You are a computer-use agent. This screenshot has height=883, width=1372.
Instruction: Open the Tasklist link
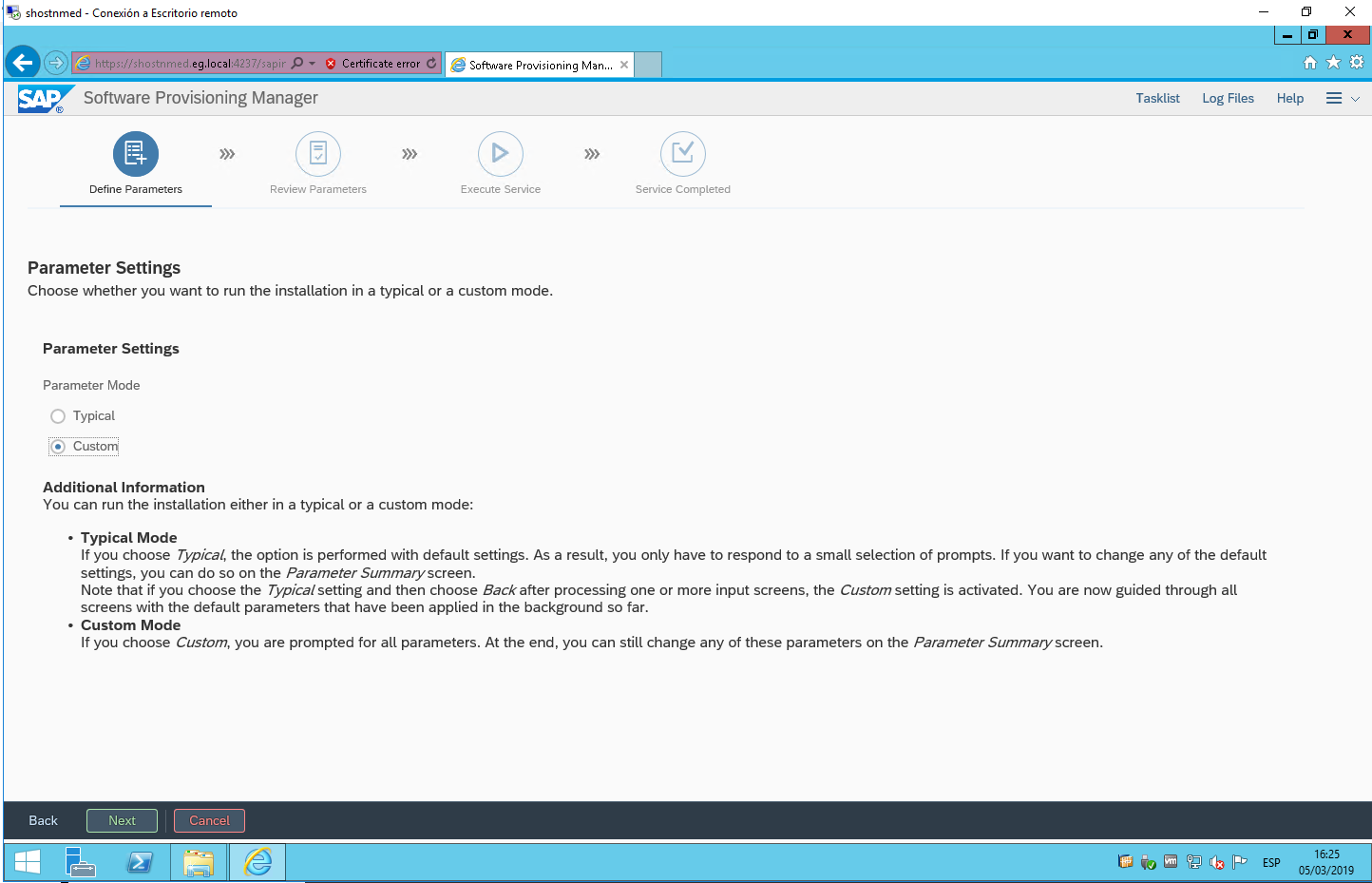pos(1157,98)
